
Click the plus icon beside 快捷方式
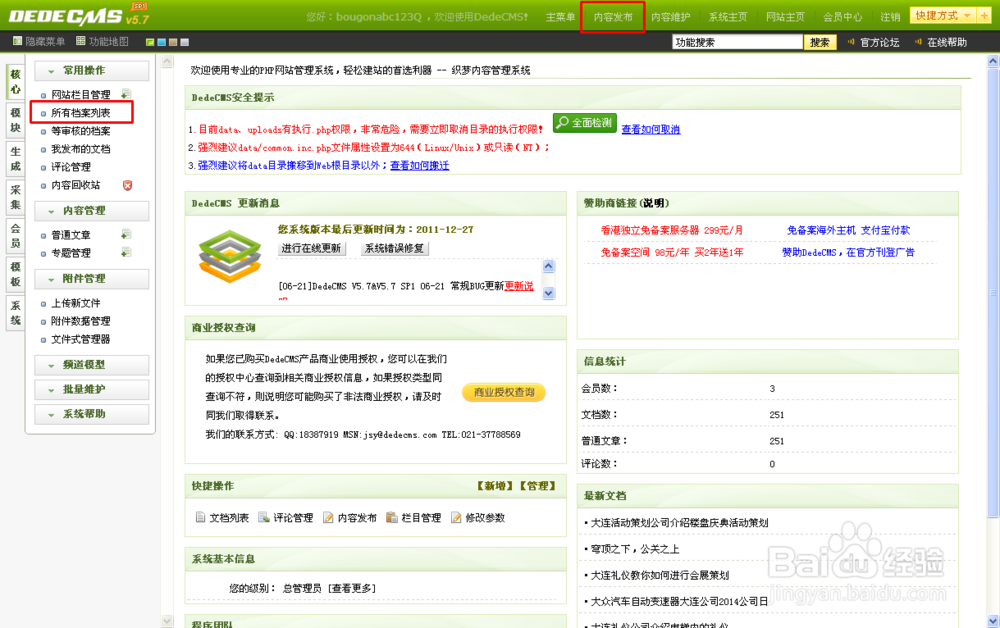[984, 15]
